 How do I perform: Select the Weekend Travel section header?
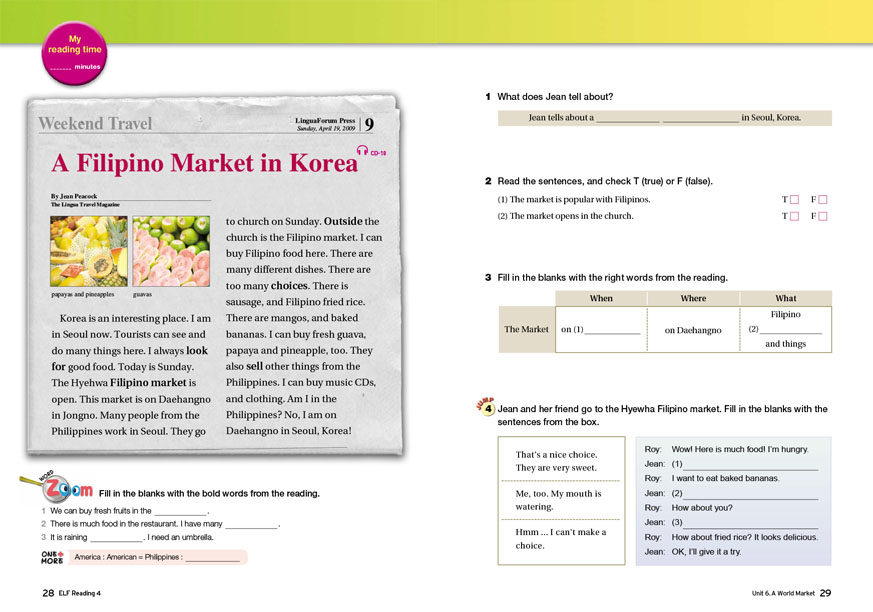(x=95, y=124)
